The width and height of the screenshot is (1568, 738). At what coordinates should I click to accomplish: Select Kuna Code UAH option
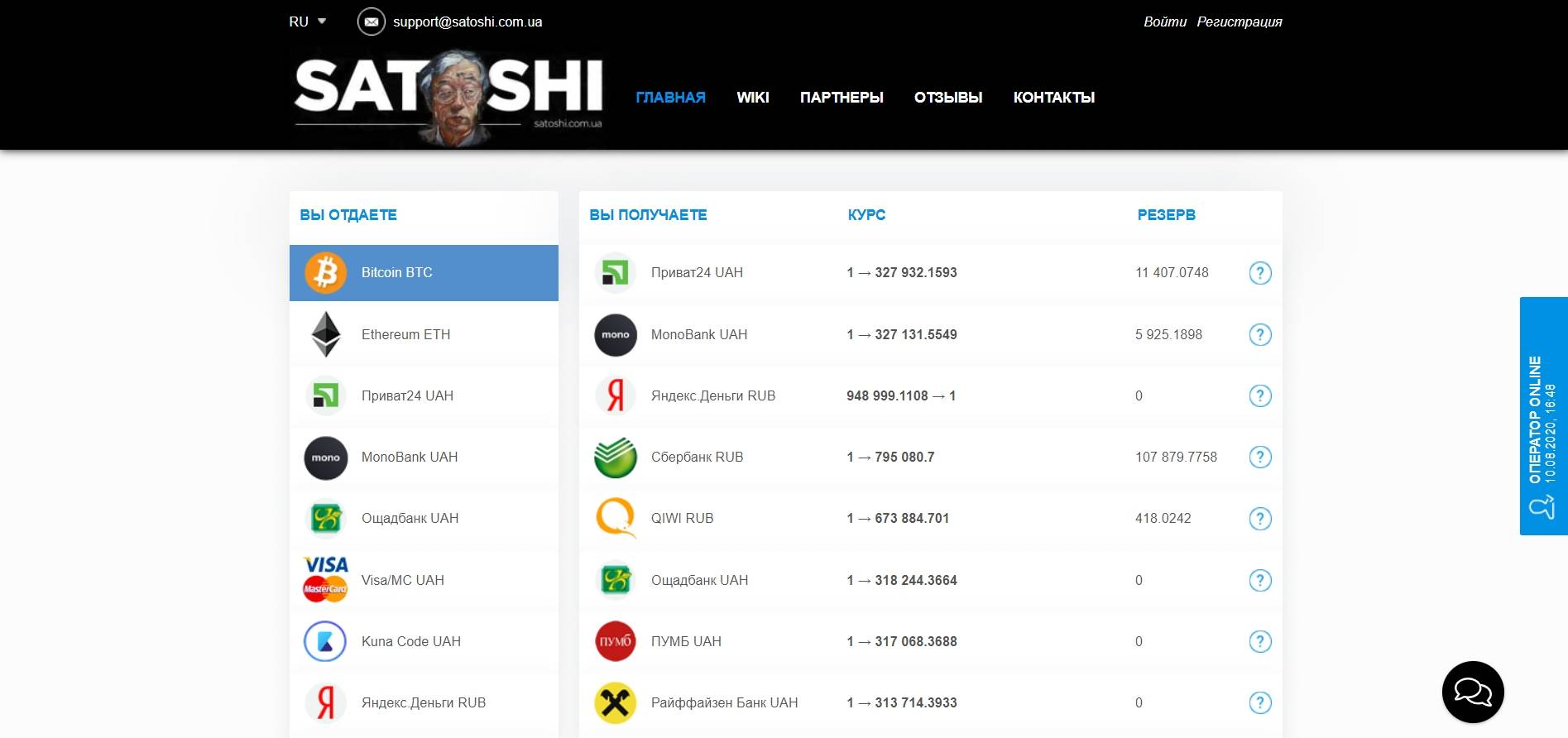click(424, 641)
